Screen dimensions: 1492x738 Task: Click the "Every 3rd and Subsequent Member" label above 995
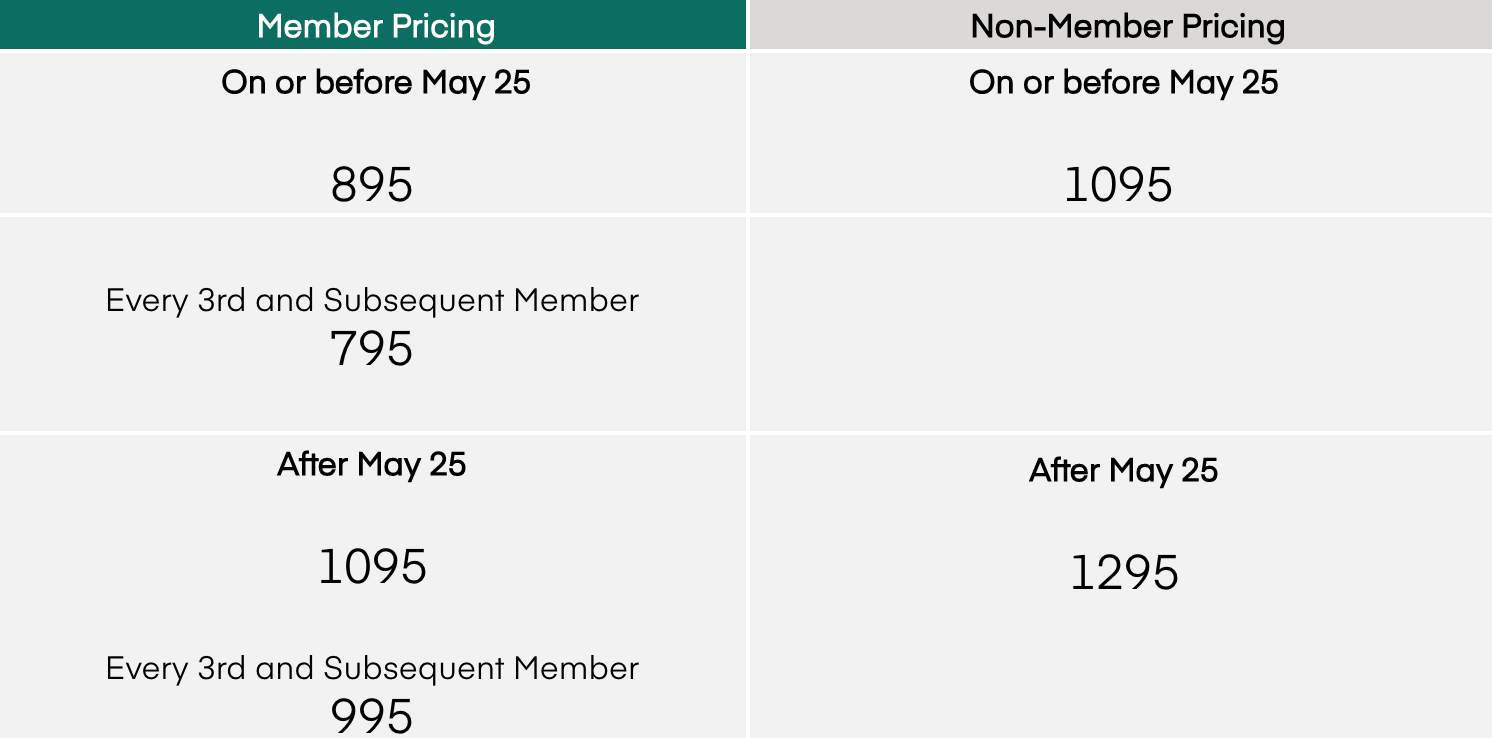click(x=372, y=668)
